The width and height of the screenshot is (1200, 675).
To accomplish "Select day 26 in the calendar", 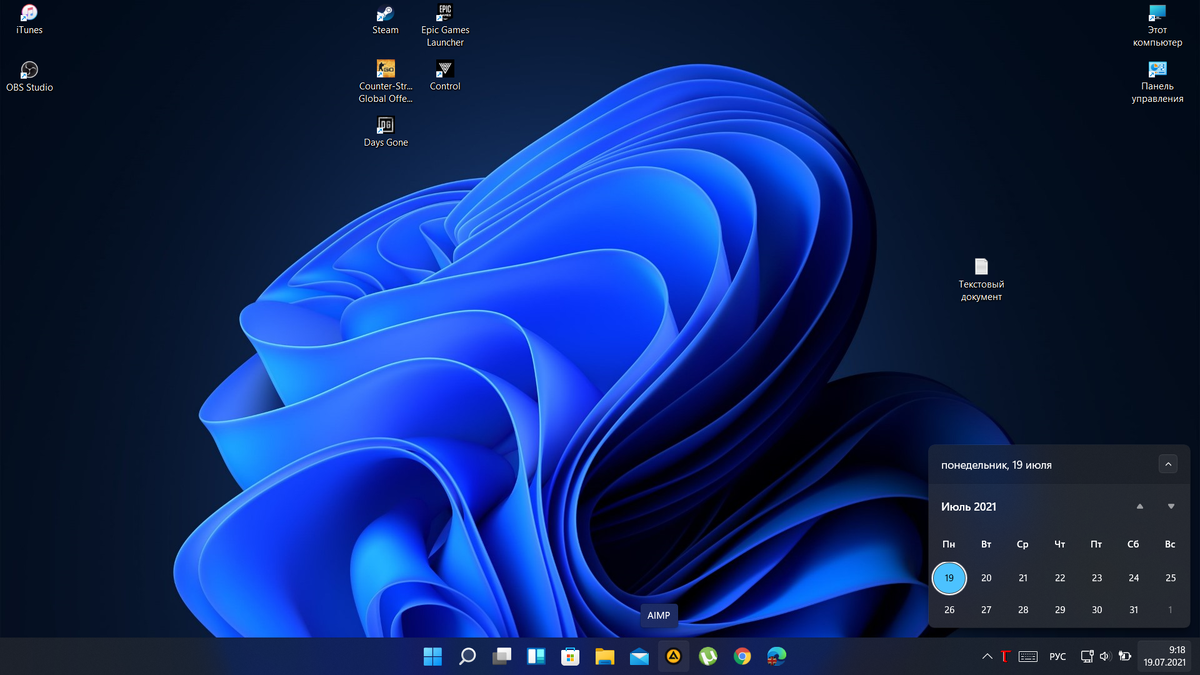I will tap(949, 610).
